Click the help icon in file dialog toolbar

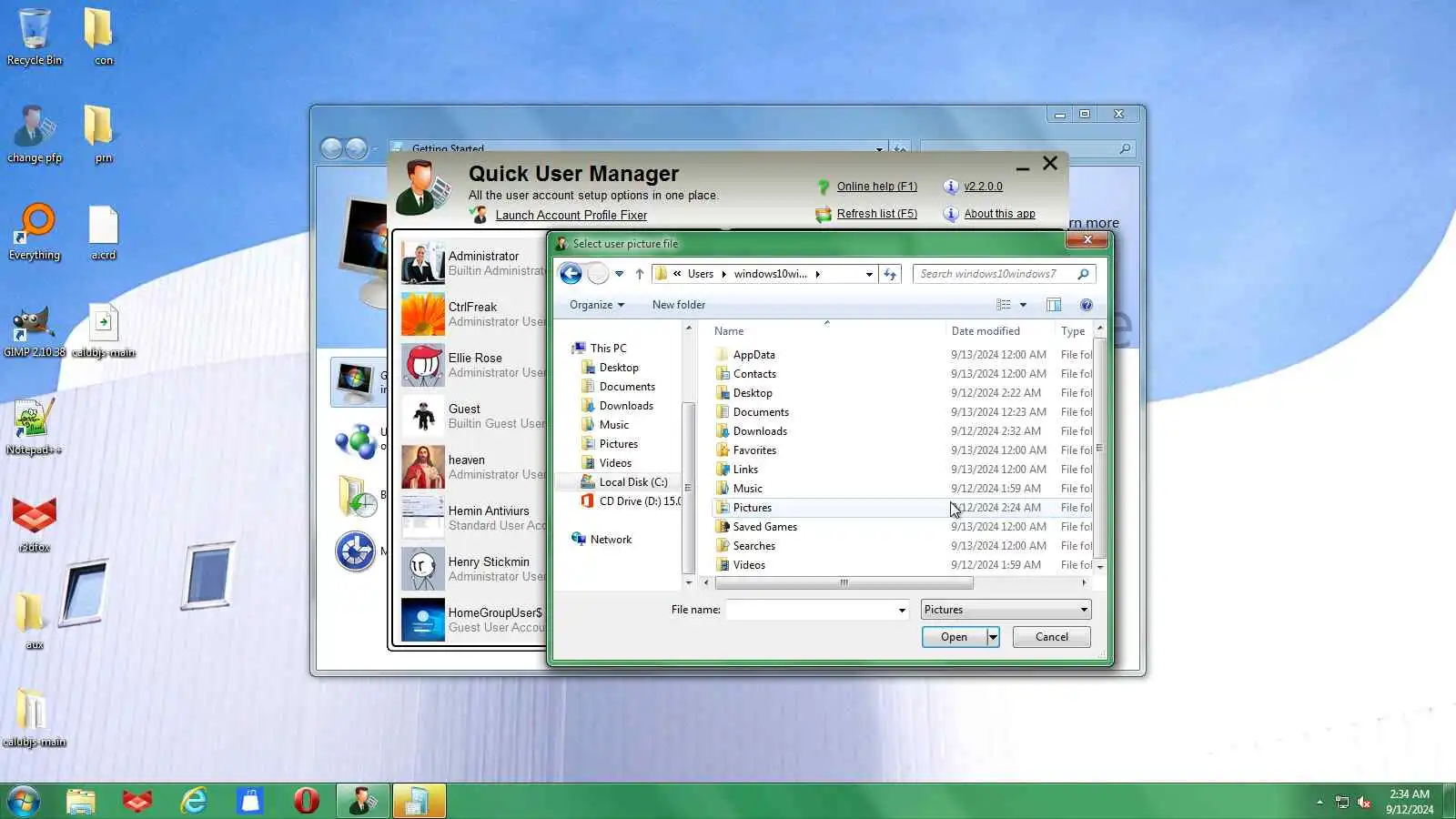point(1086,305)
